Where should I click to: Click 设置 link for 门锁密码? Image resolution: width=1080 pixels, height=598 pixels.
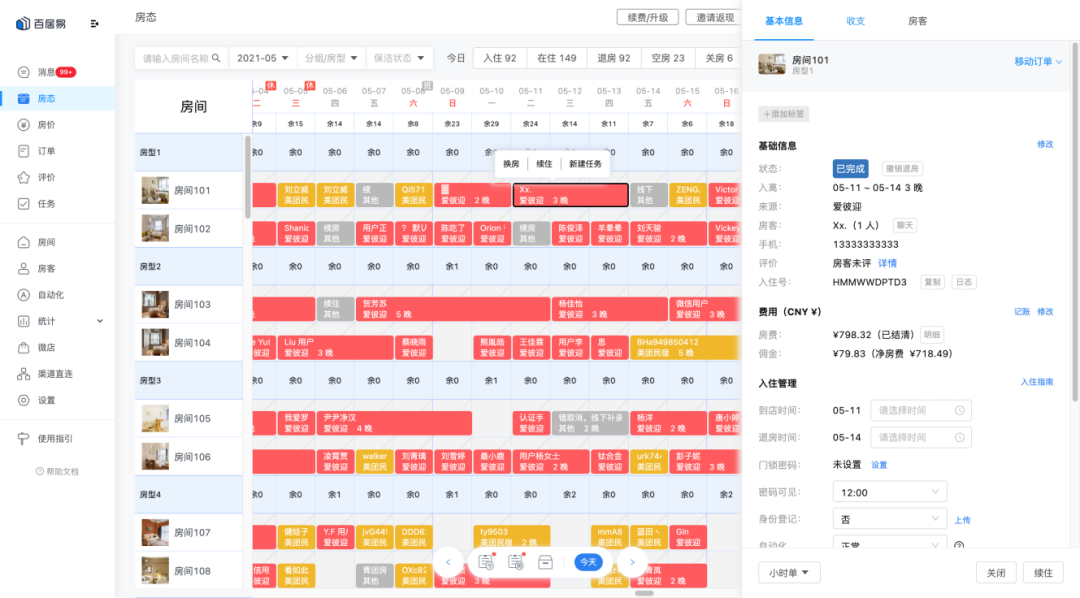[879, 465]
